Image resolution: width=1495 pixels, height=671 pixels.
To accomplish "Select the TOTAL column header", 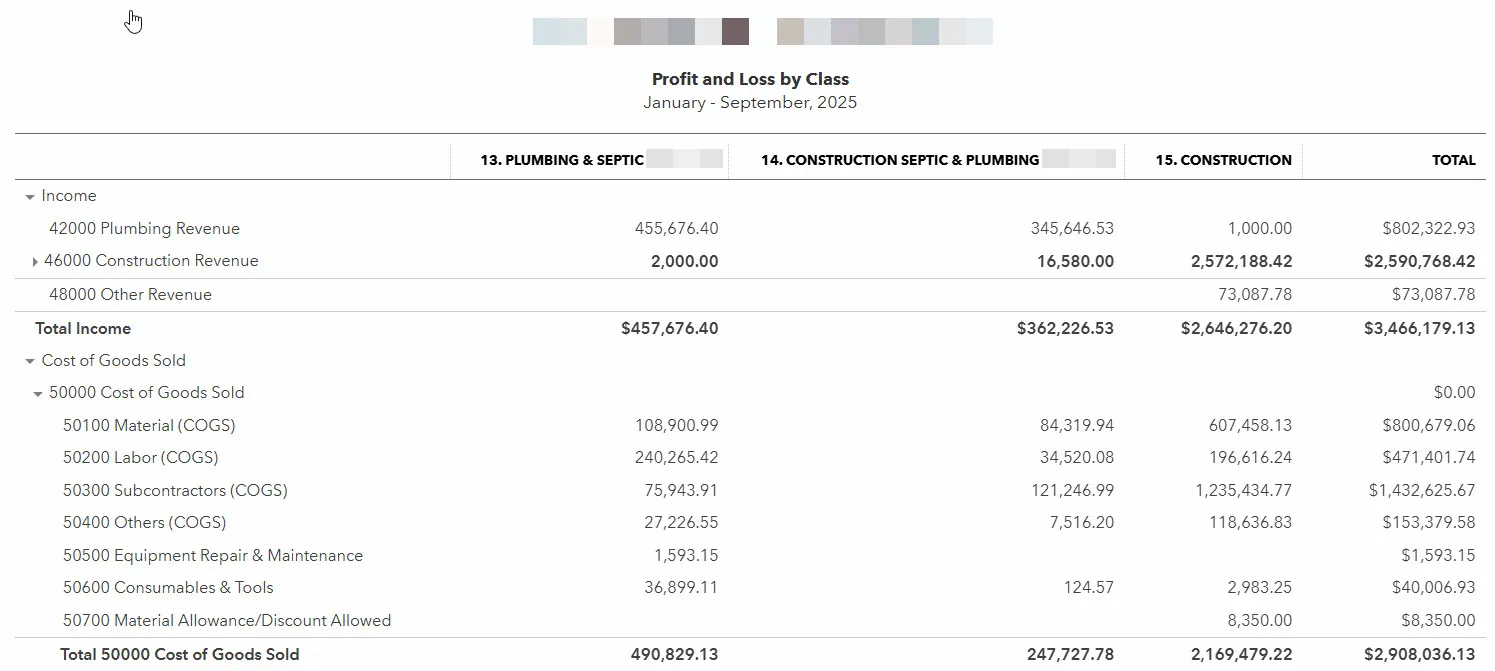I will (1453, 160).
